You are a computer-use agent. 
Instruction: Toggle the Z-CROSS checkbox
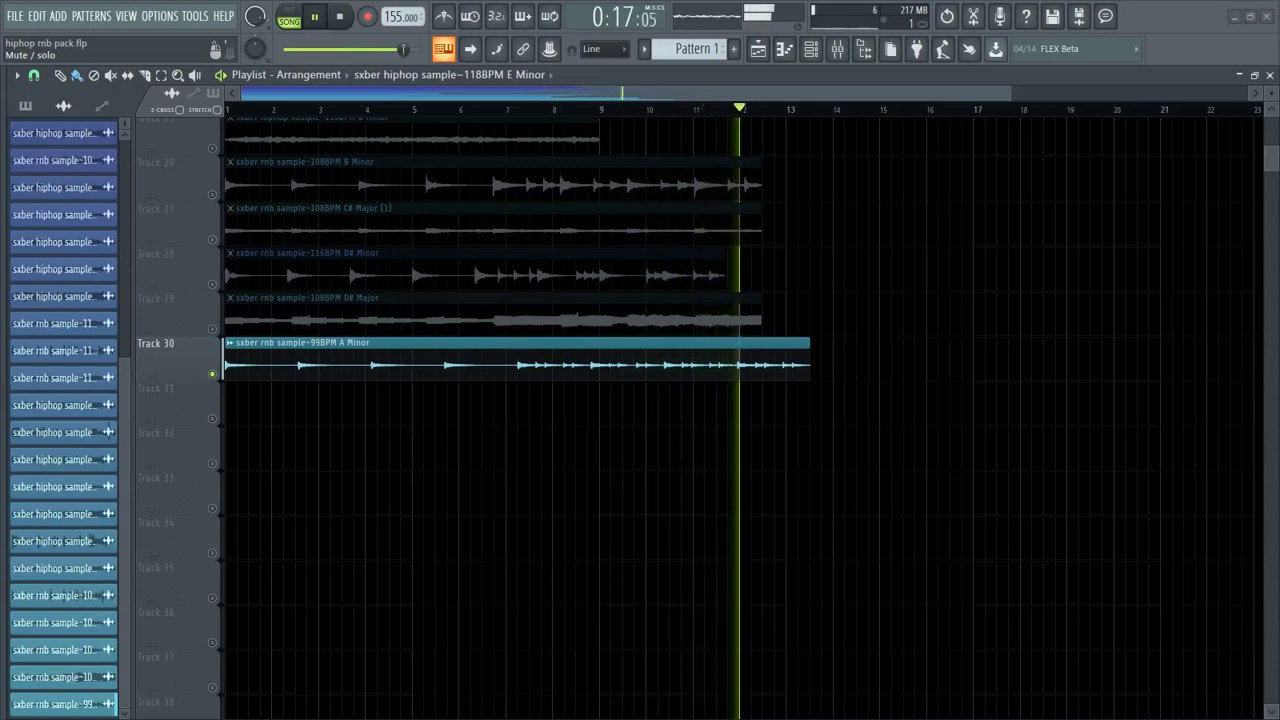(x=180, y=110)
